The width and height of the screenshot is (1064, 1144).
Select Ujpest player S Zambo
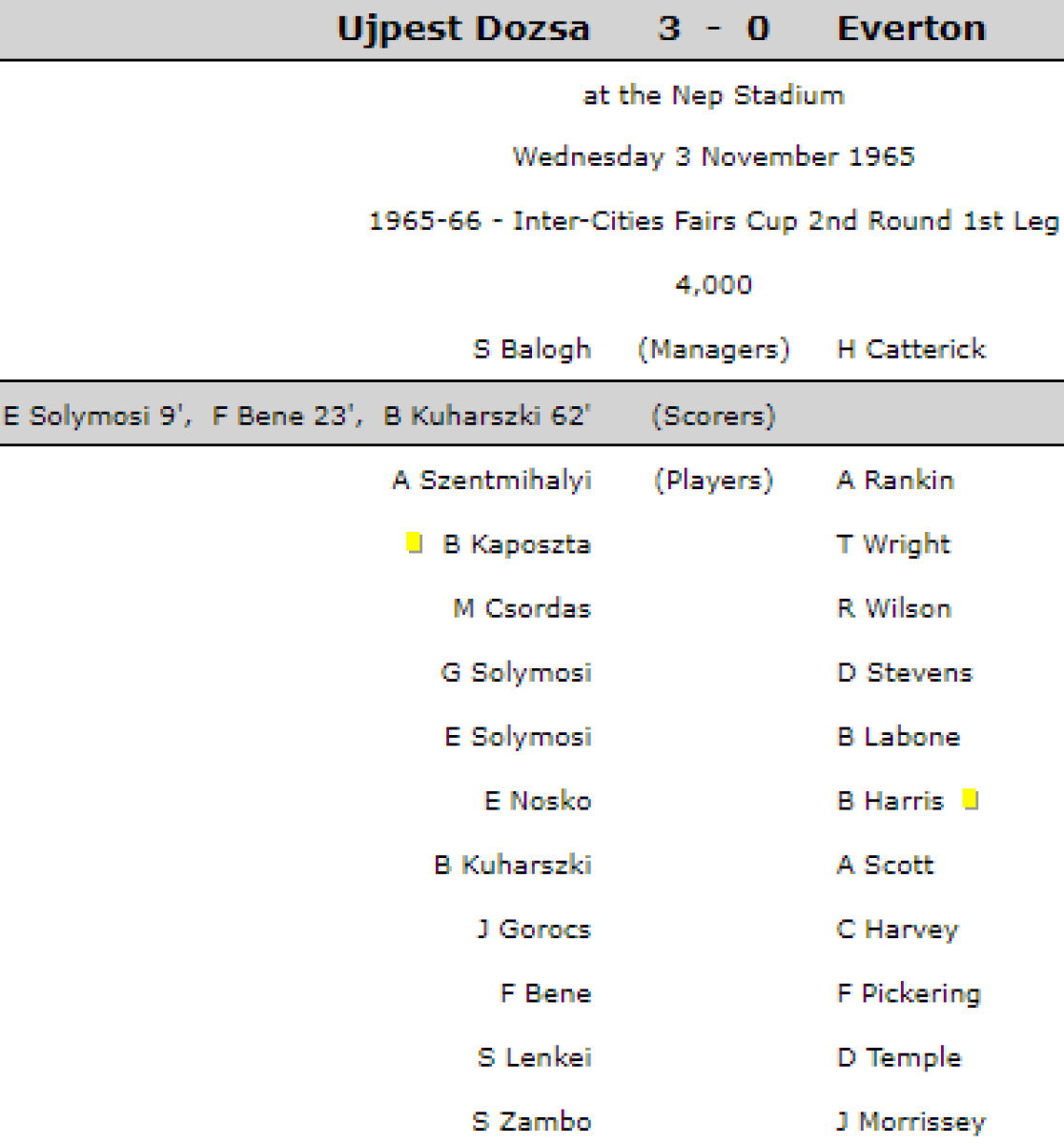pyautogui.click(x=532, y=1122)
